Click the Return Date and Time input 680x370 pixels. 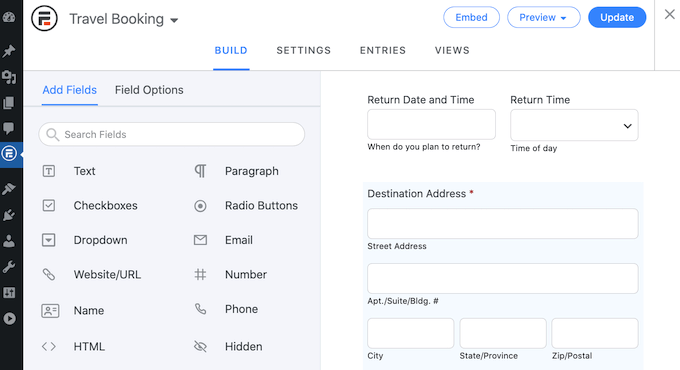(431, 124)
